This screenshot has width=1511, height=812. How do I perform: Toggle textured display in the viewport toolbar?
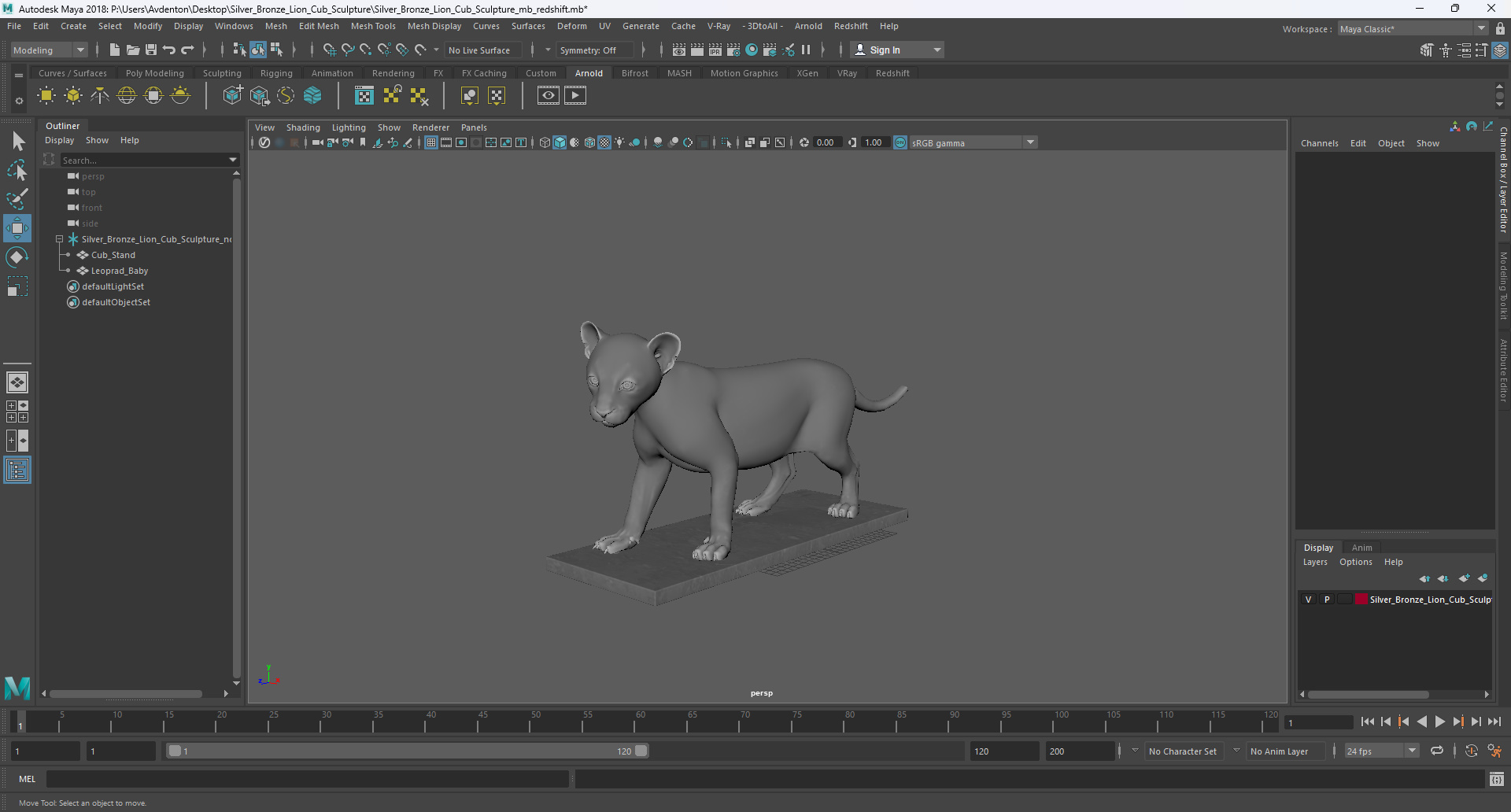[x=604, y=142]
